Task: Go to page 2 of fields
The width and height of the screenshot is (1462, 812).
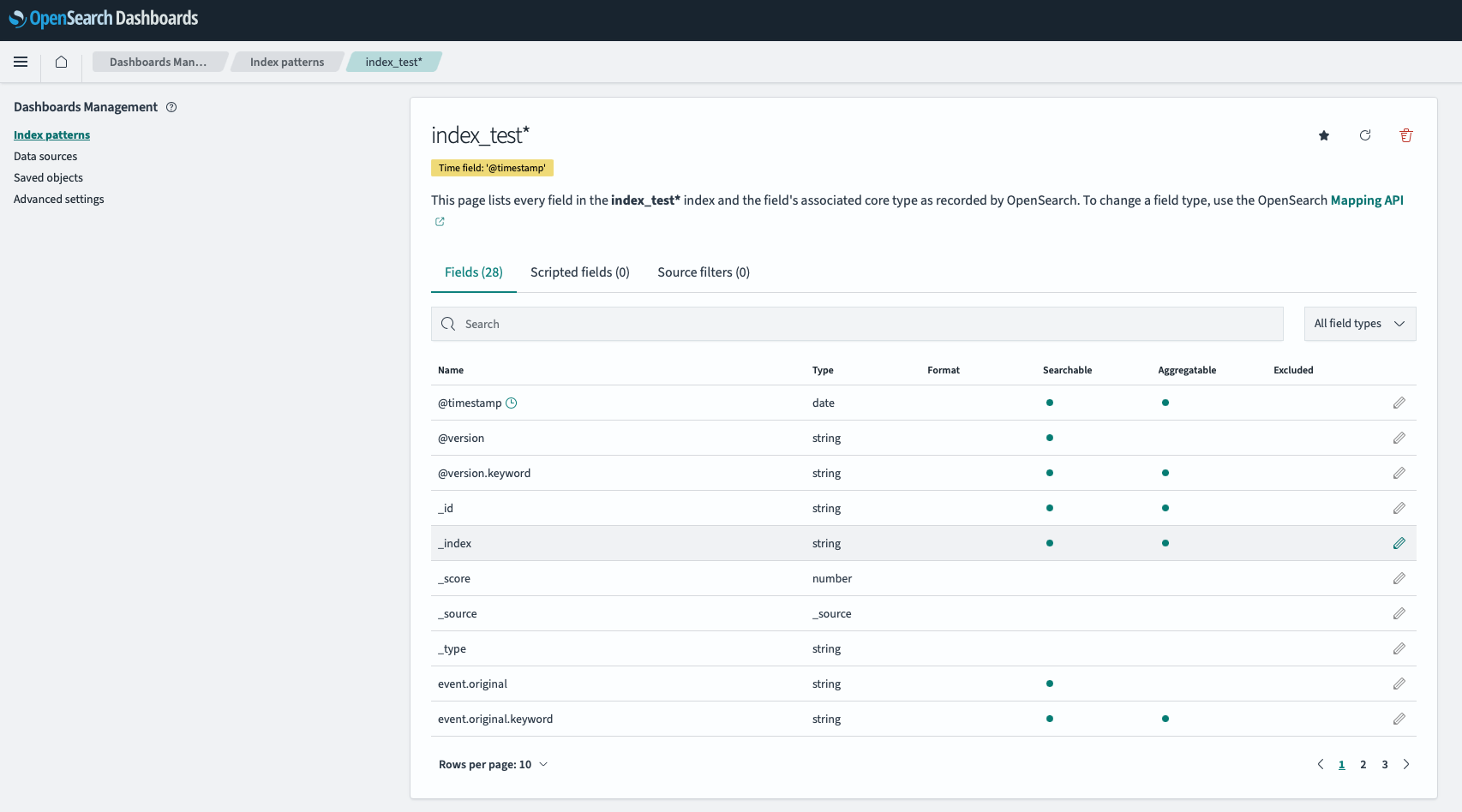Action: (x=1363, y=764)
